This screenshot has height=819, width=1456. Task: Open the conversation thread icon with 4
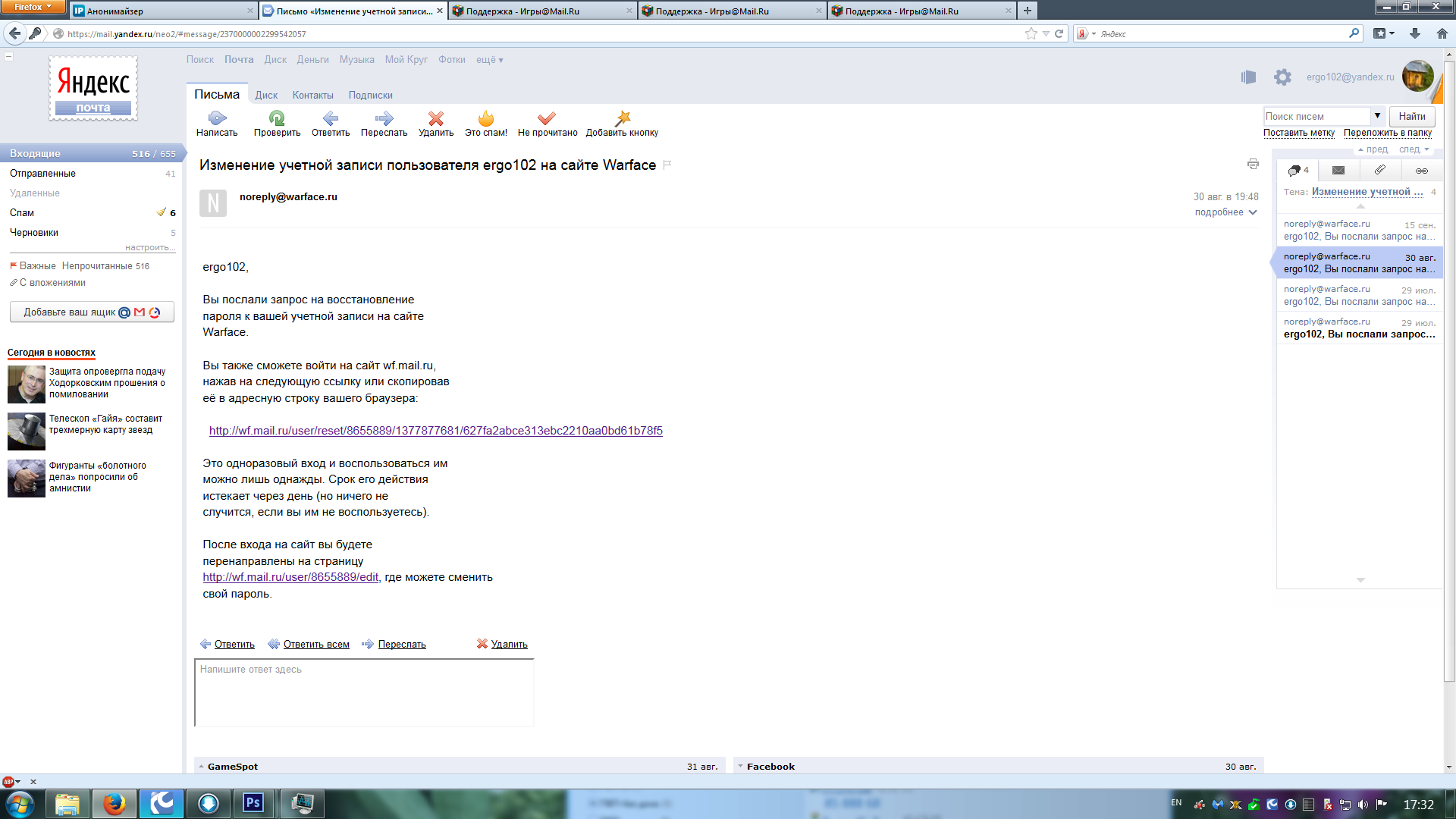point(1298,170)
